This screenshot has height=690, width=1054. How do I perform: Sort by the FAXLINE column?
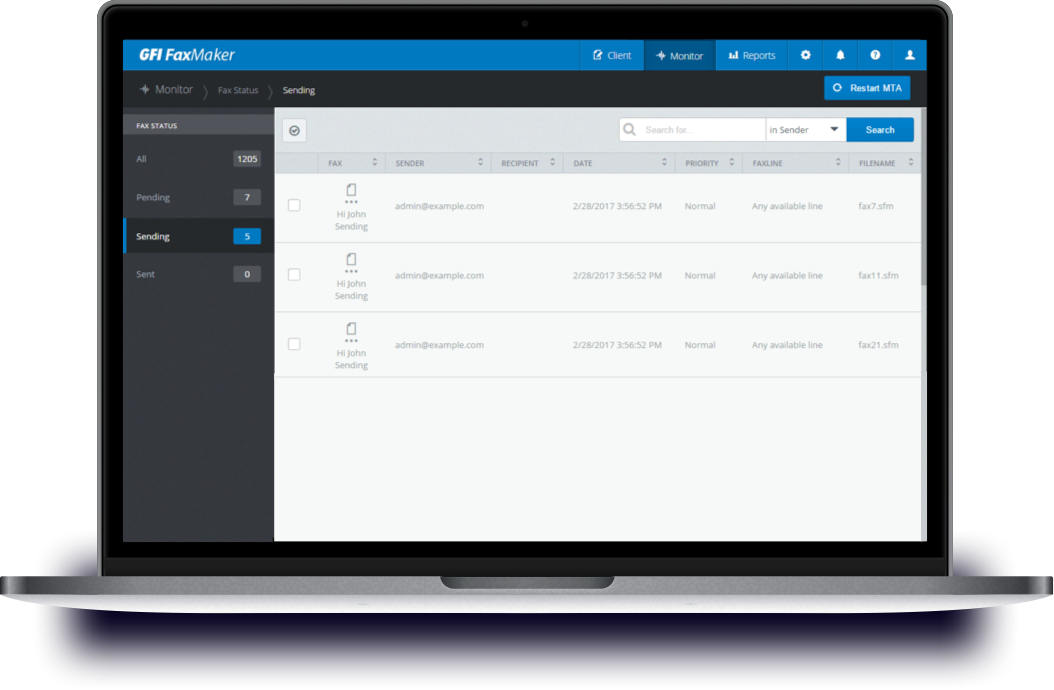pyautogui.click(x=838, y=163)
